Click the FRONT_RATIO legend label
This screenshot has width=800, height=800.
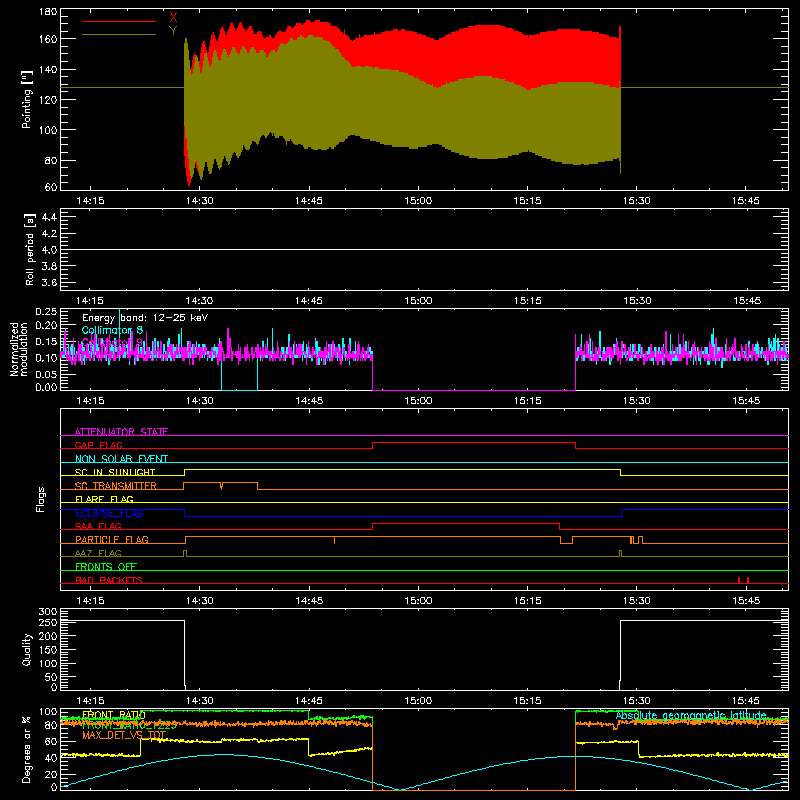(114, 715)
